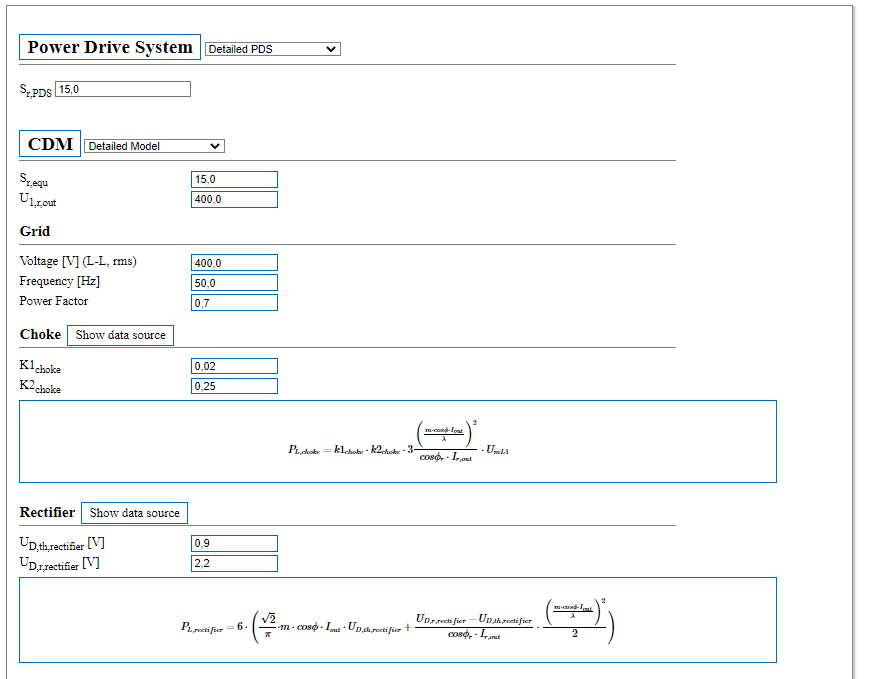Open the Detailed PDS dropdown
This screenshot has width=874, height=679.
click(x=272, y=49)
